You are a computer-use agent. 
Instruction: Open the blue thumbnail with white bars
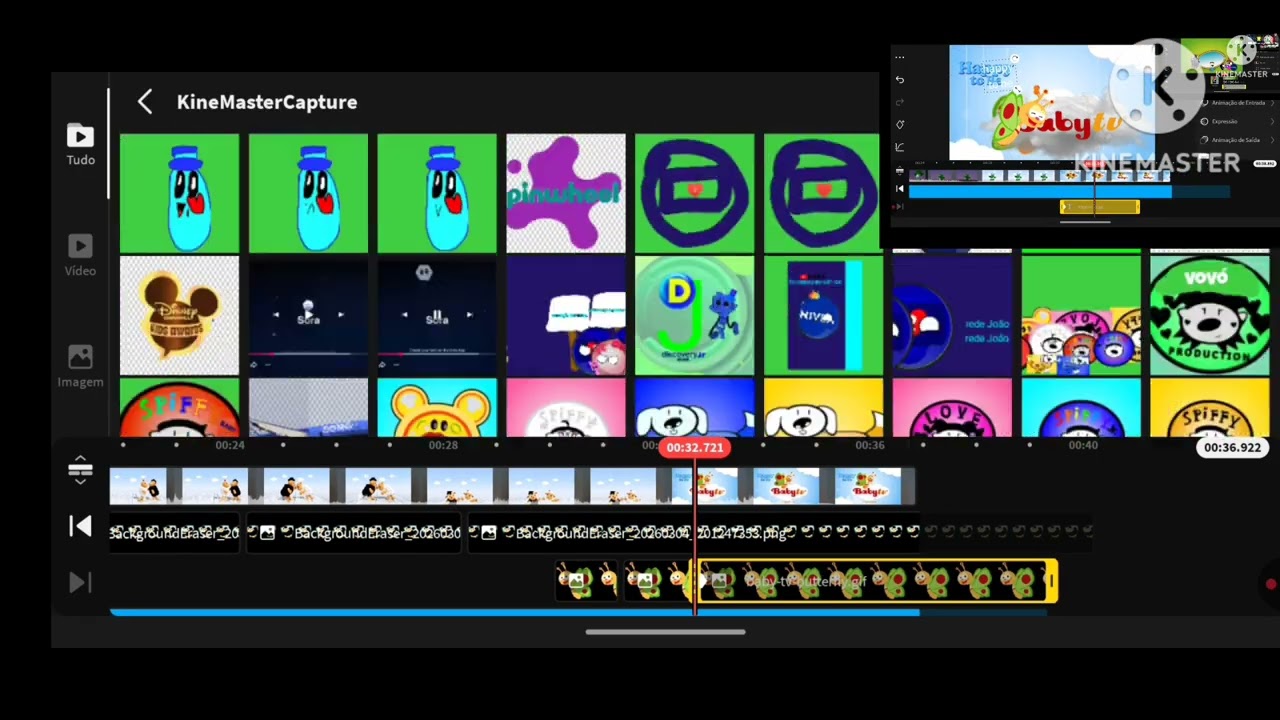566,315
